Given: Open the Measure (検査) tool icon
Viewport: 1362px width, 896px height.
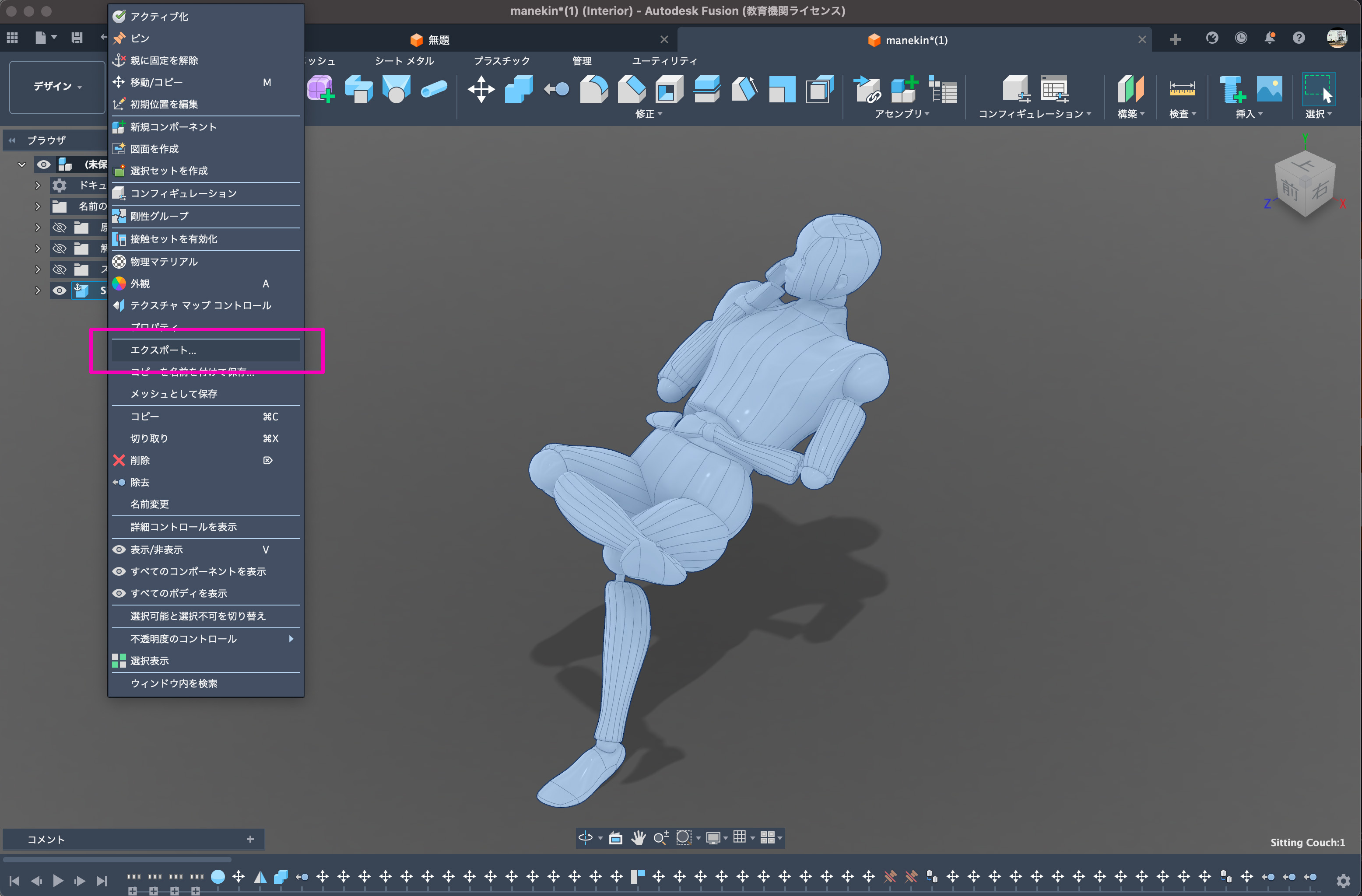Looking at the screenshot, I should (1181, 89).
